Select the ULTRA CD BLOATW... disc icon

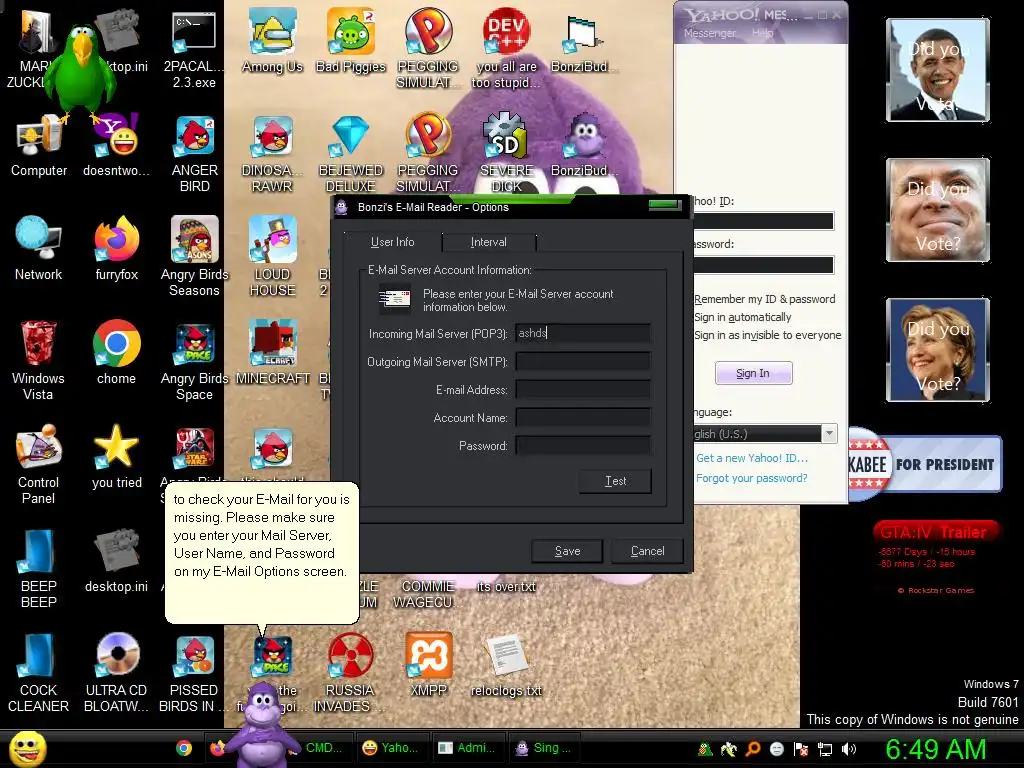point(117,673)
